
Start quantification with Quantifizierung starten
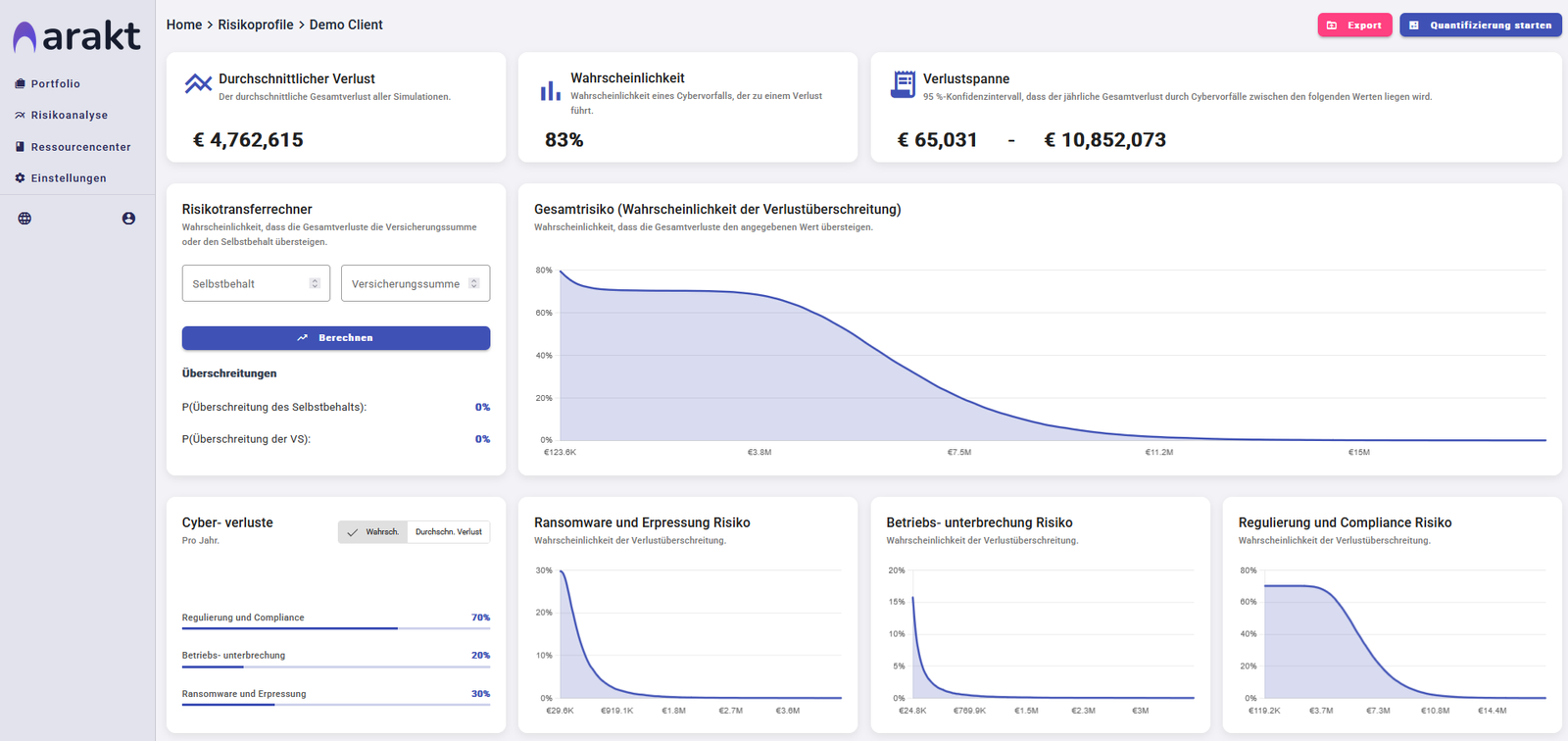(x=1480, y=25)
